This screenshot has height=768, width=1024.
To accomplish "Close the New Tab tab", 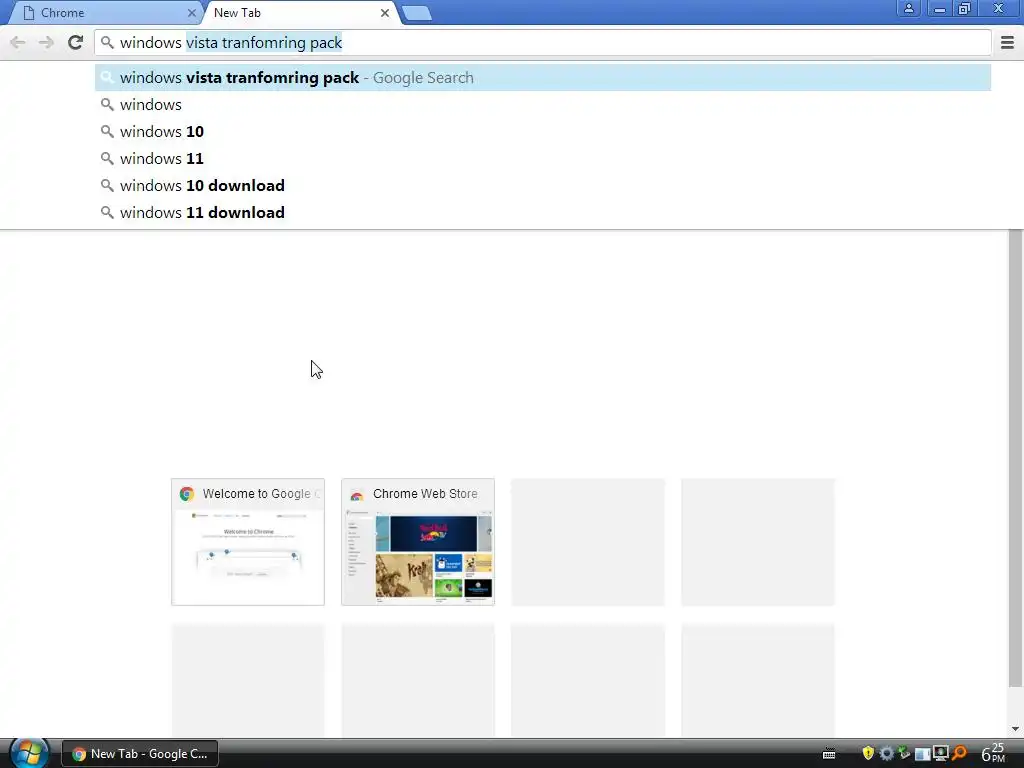I will pos(385,13).
